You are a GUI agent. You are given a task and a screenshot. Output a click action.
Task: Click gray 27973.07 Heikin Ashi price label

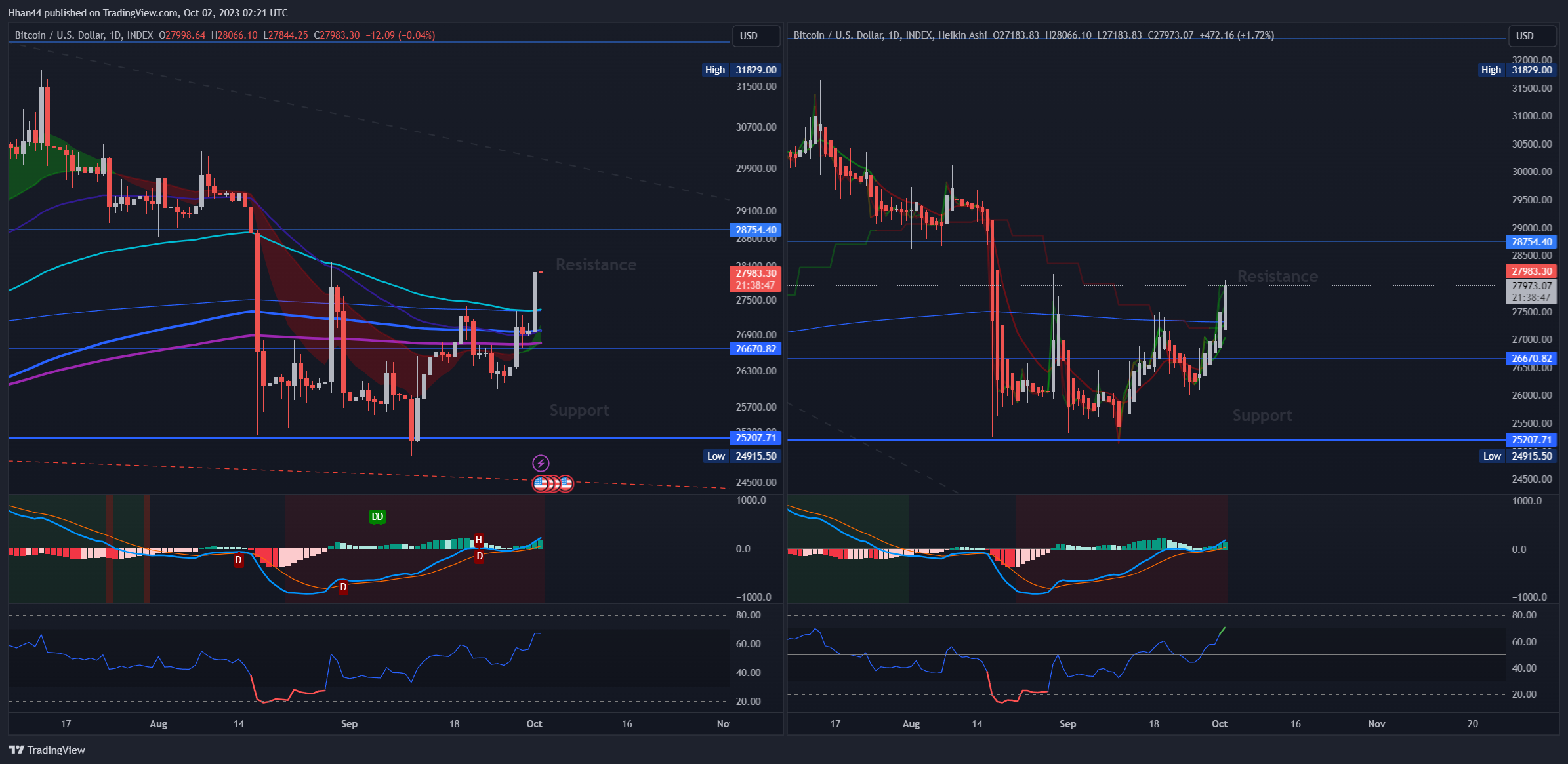pos(1531,291)
